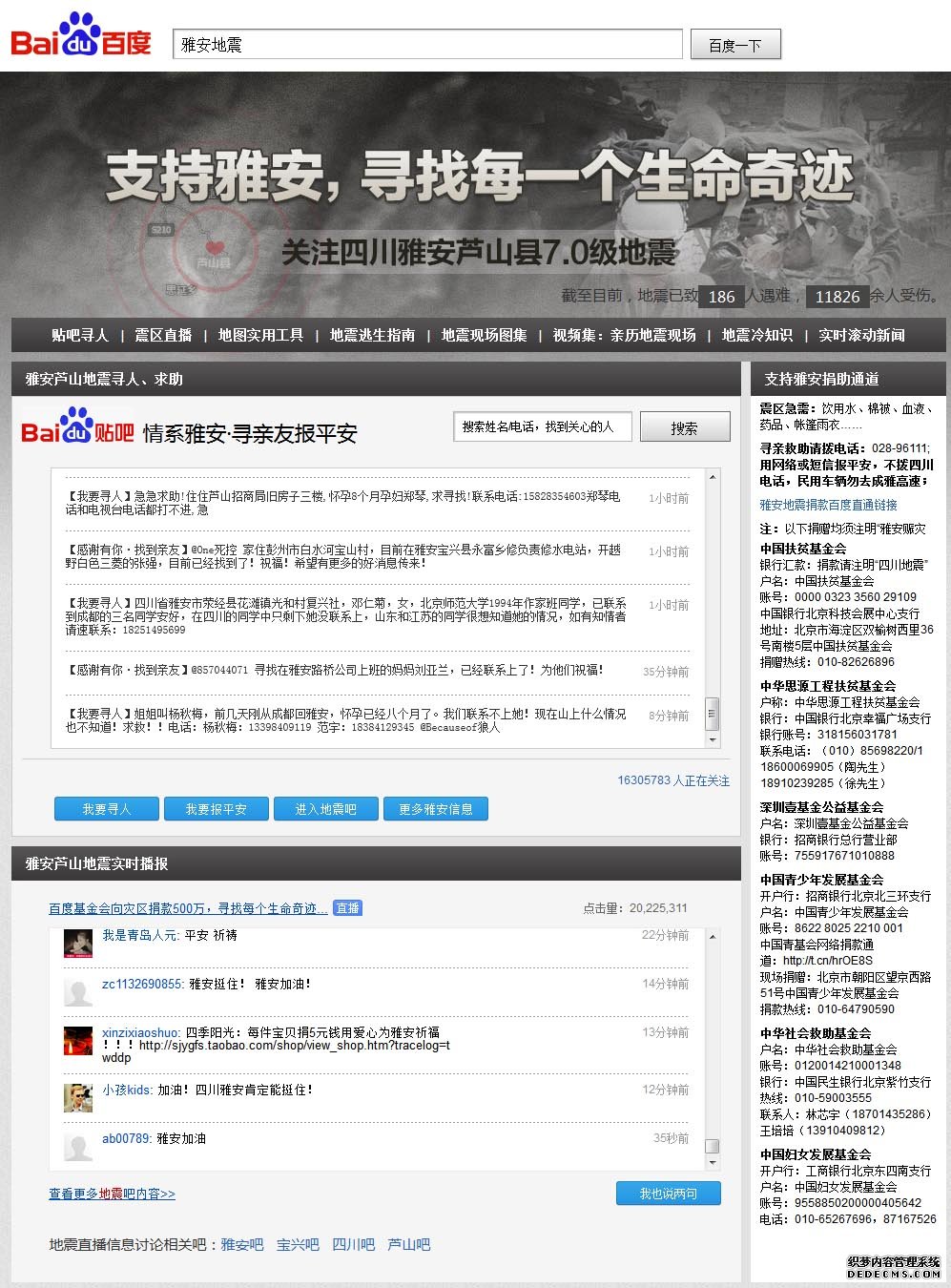Click post about 邓仁菊 北京师范大学同学
The image size is (951, 1288).
pyautogui.click(x=346, y=616)
